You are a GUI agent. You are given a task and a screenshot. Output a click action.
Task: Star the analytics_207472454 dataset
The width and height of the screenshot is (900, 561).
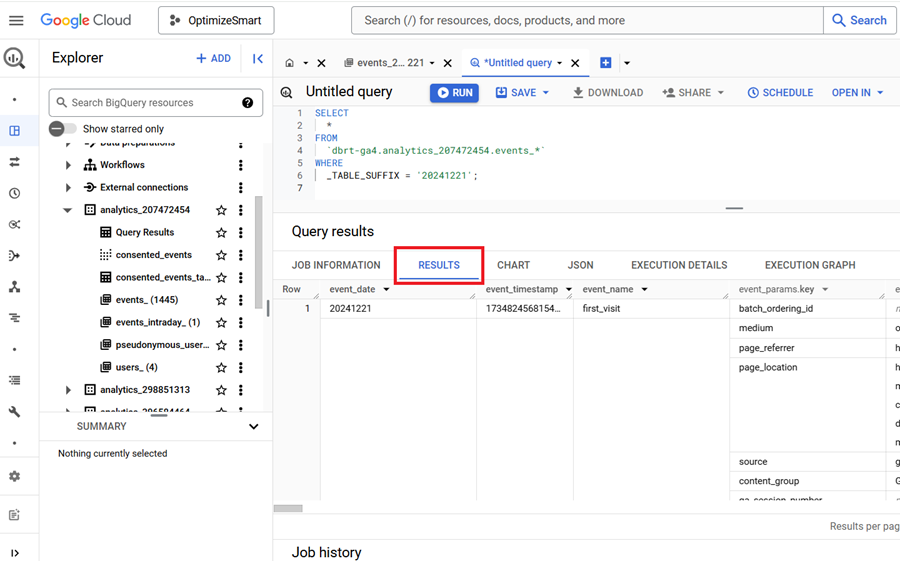point(221,210)
